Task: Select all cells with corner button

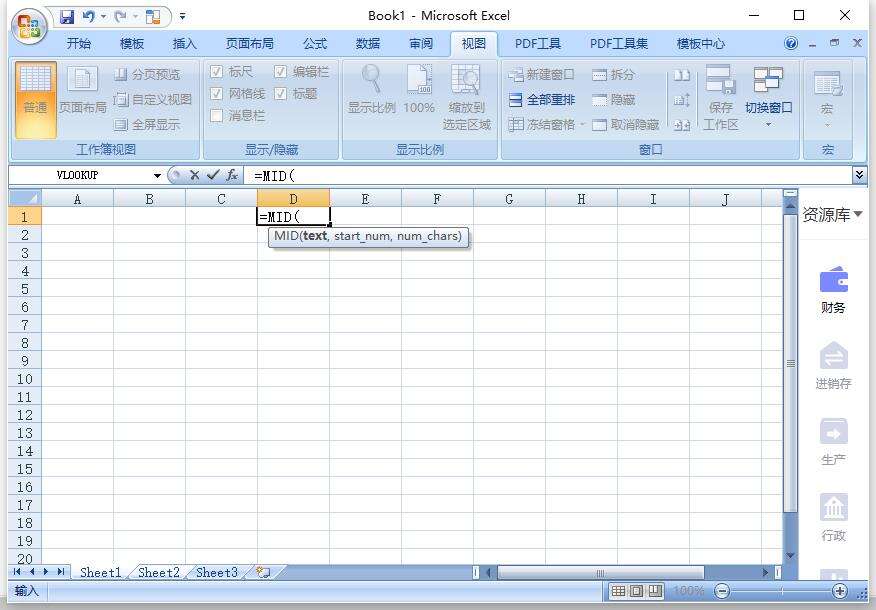Action: [x=25, y=198]
